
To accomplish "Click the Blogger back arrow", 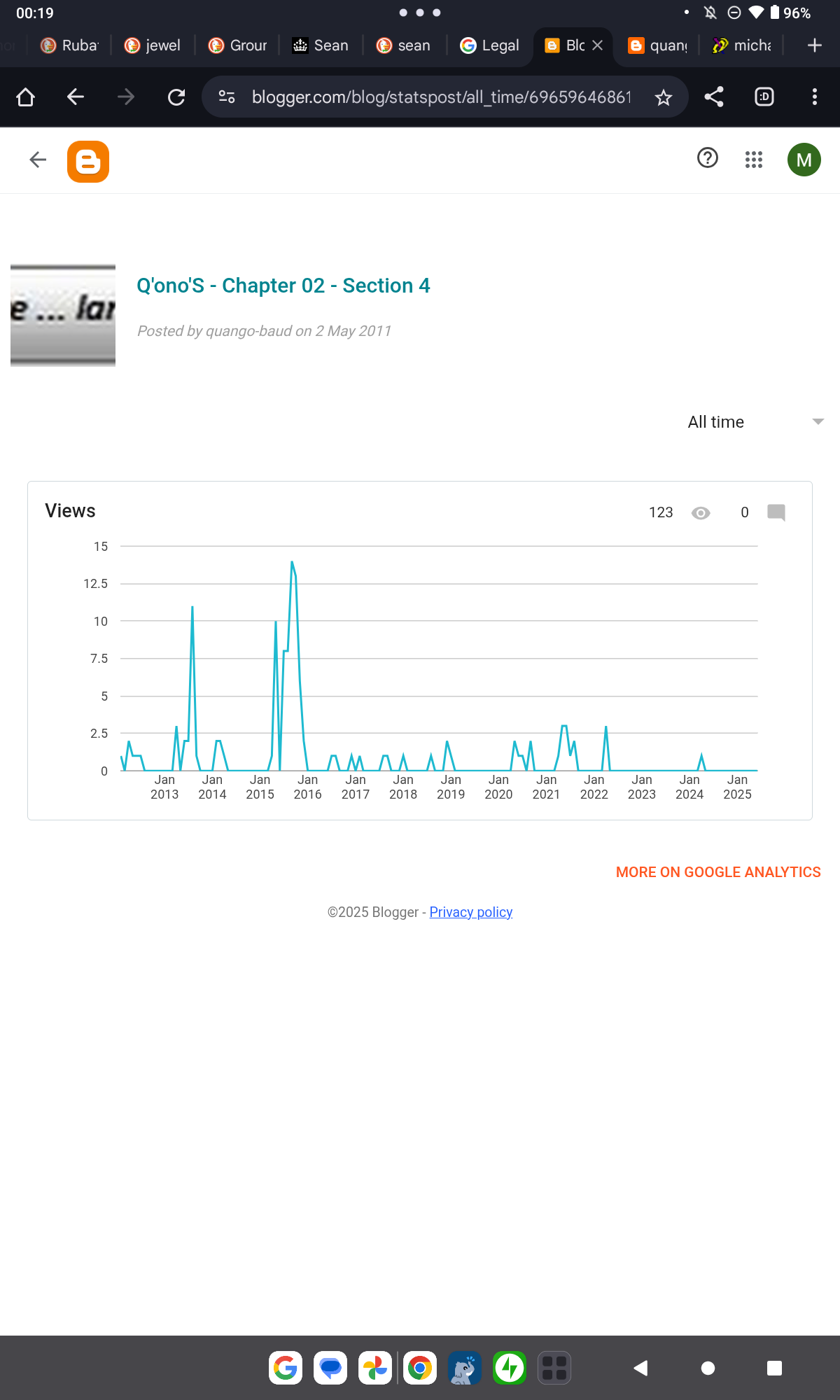I will 38,160.
